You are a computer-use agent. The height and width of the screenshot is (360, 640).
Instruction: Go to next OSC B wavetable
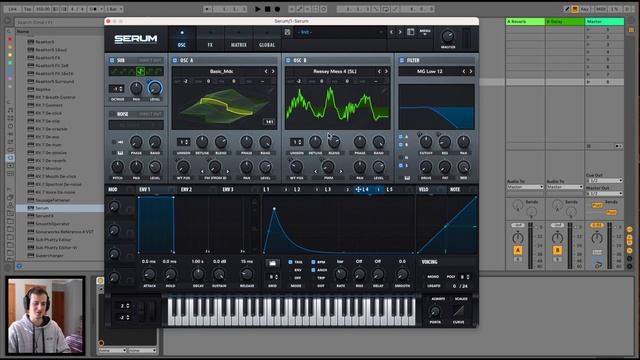386,71
